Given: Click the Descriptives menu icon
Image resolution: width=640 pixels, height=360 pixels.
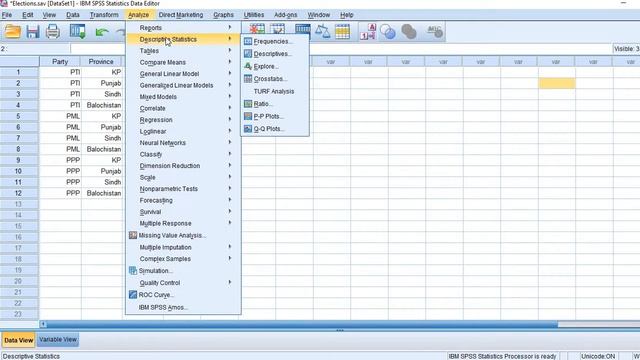Looking at the screenshot, I should (248, 53).
